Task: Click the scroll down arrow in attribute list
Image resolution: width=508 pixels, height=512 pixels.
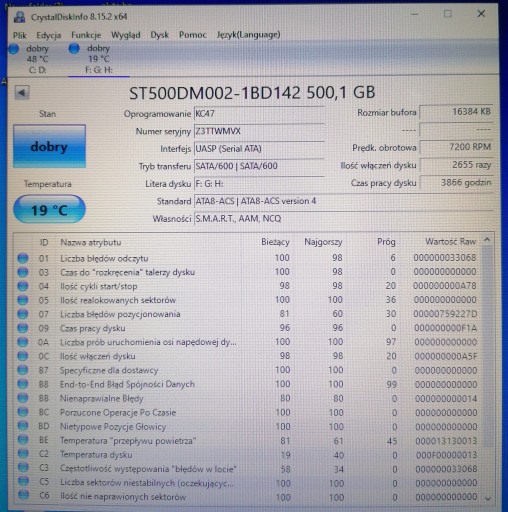Action: pyautogui.click(x=488, y=499)
